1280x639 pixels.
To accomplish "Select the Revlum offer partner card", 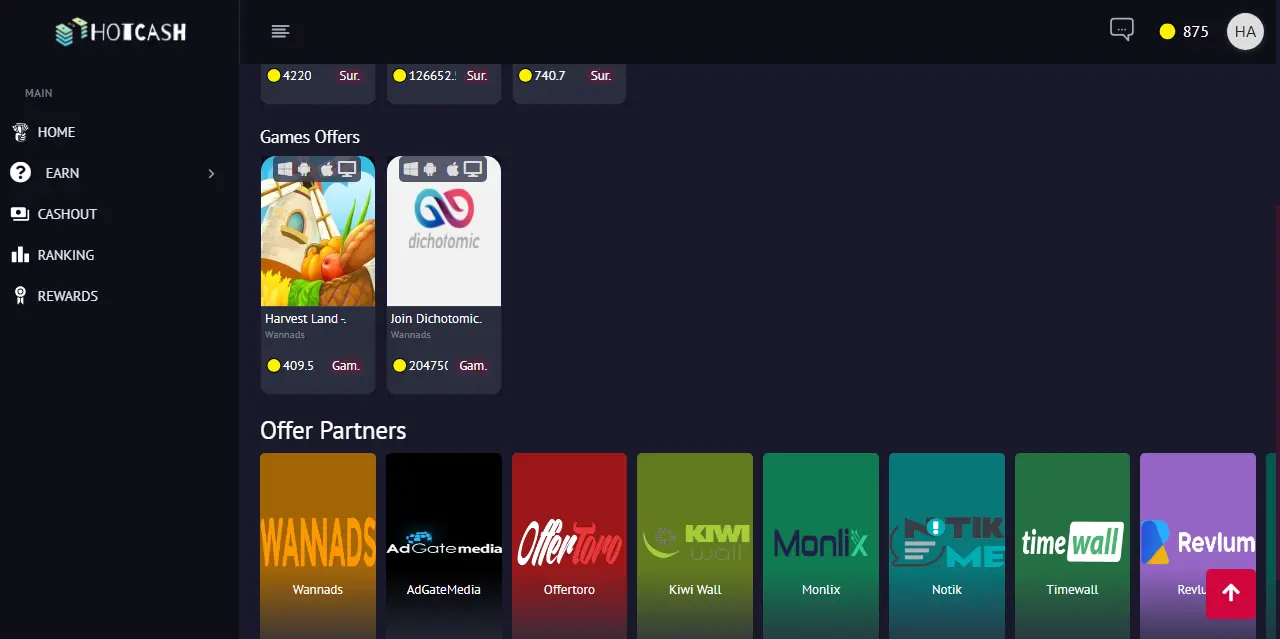I will pyautogui.click(x=1198, y=545).
